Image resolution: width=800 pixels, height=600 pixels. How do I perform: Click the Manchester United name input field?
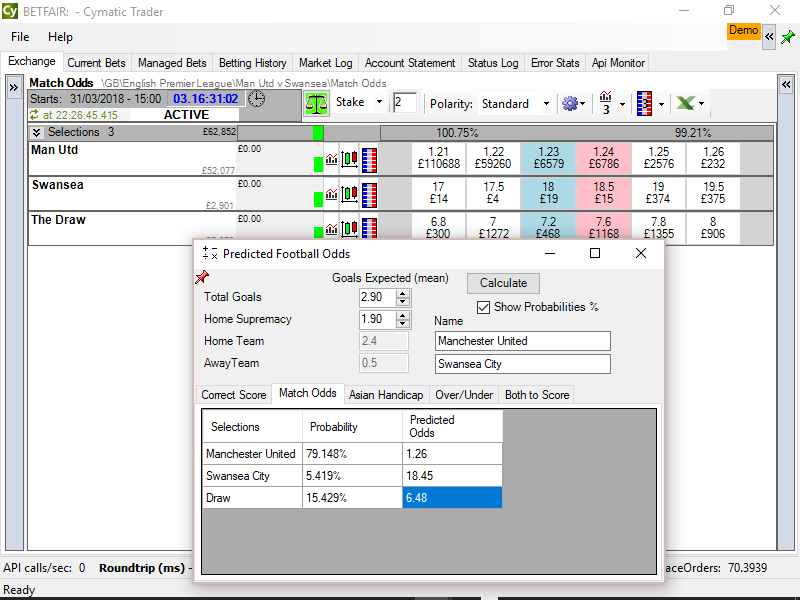coord(522,341)
